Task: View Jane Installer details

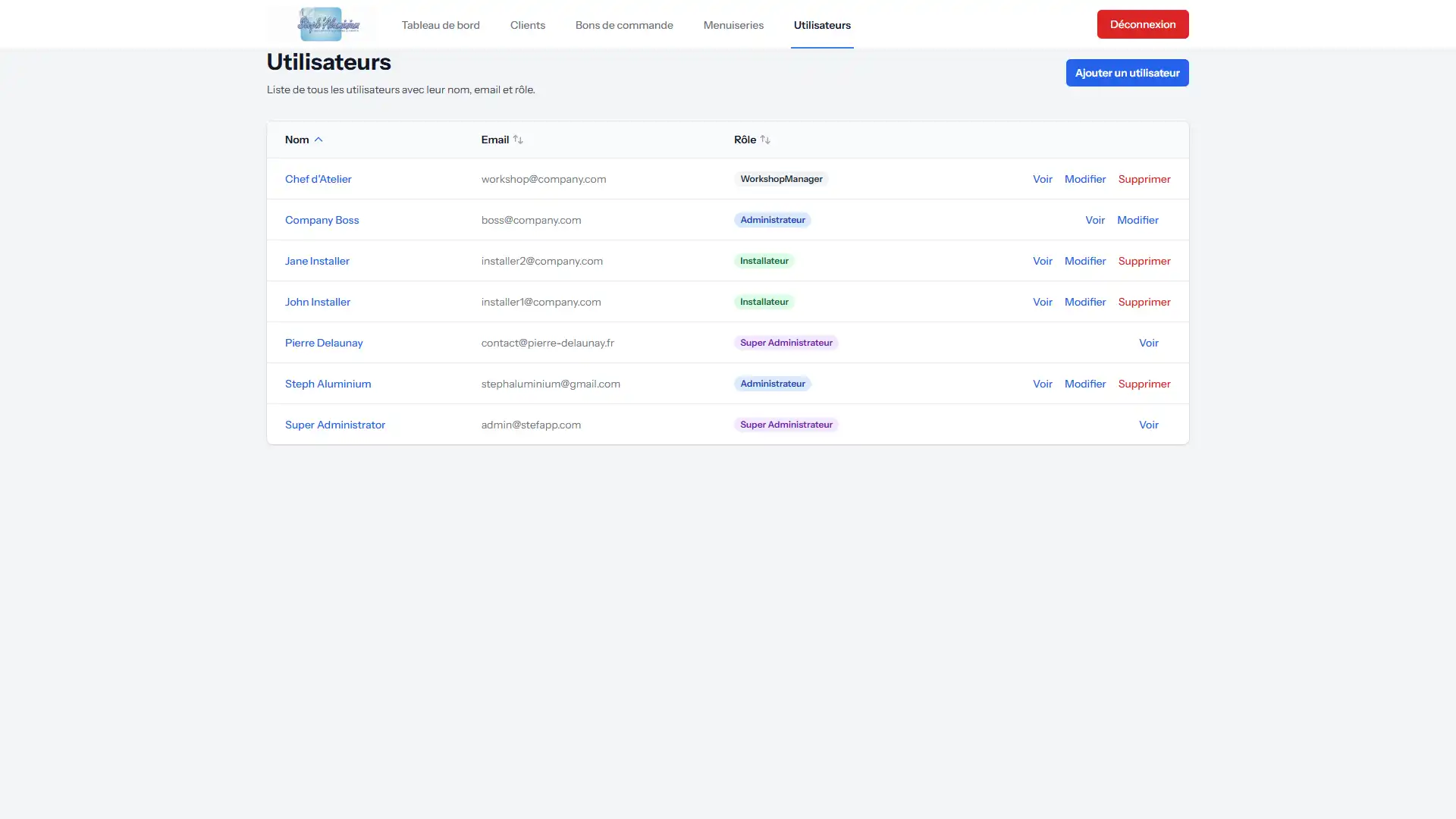Action: [1043, 261]
